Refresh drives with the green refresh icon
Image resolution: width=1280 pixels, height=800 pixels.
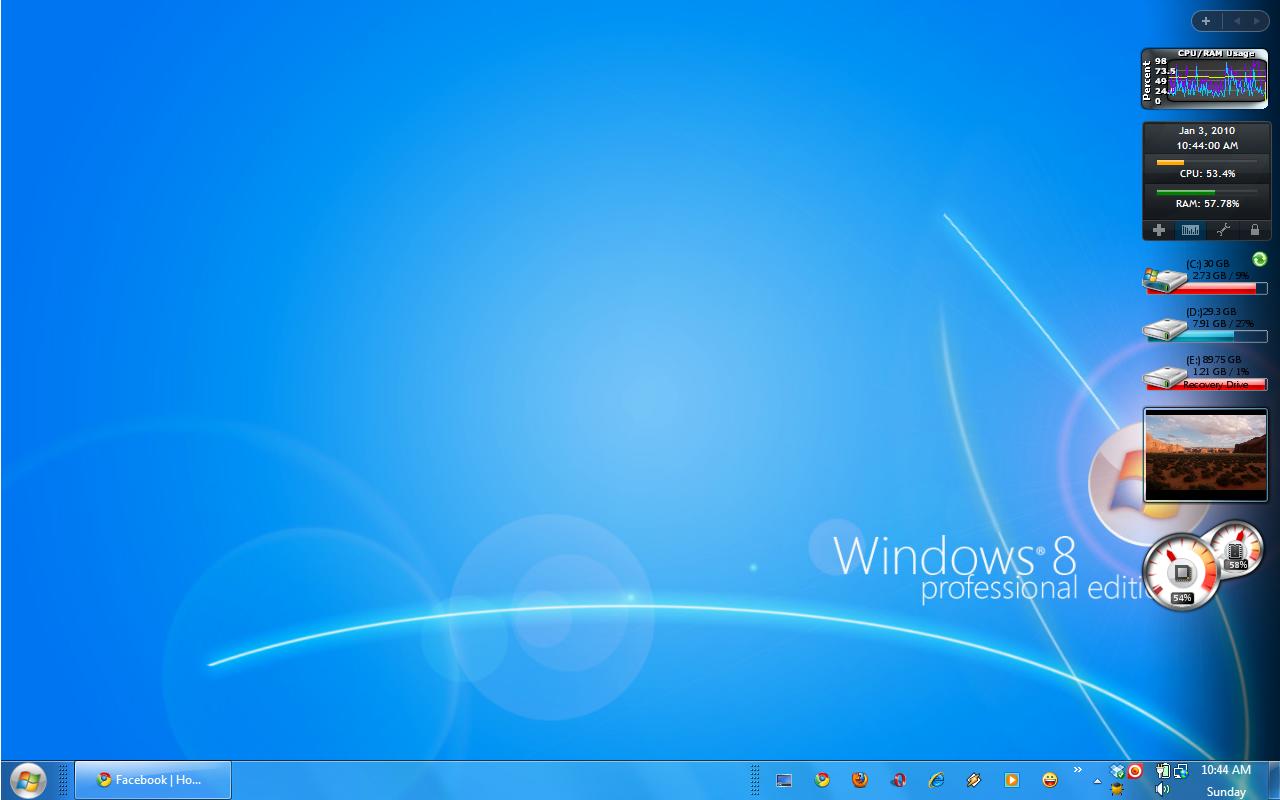coord(1259,260)
